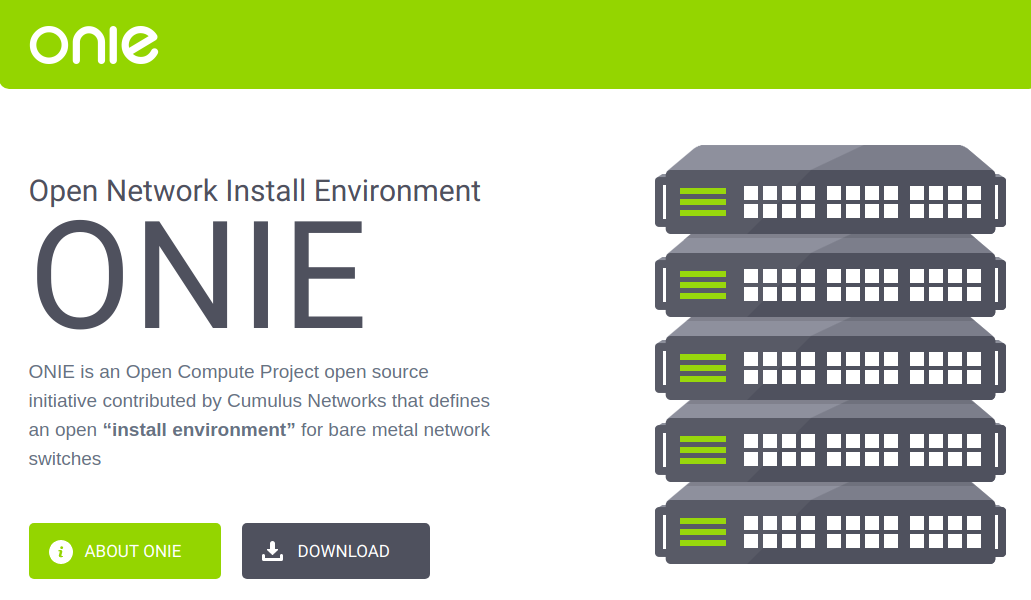The height and width of the screenshot is (600, 1031).
Task: Click the info icon on About ONIE
Action: click(x=61, y=551)
